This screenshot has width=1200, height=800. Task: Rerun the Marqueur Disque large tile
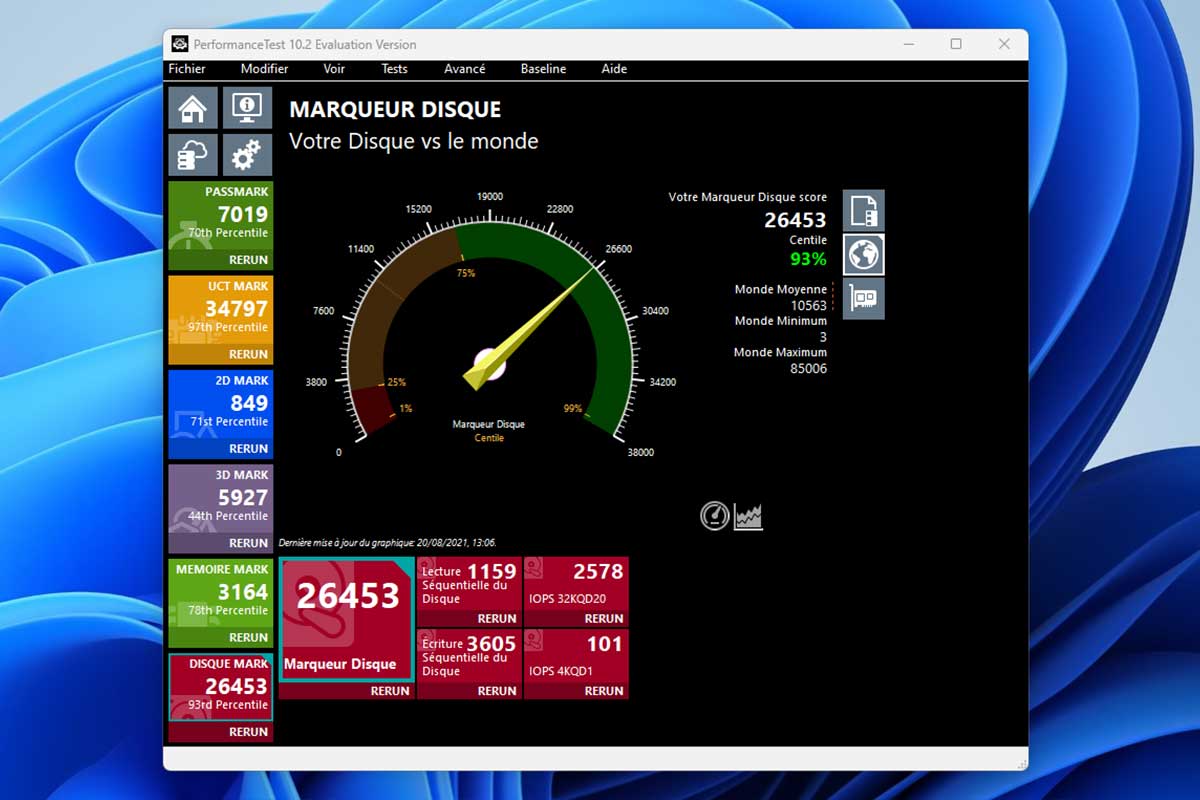[x=390, y=691]
